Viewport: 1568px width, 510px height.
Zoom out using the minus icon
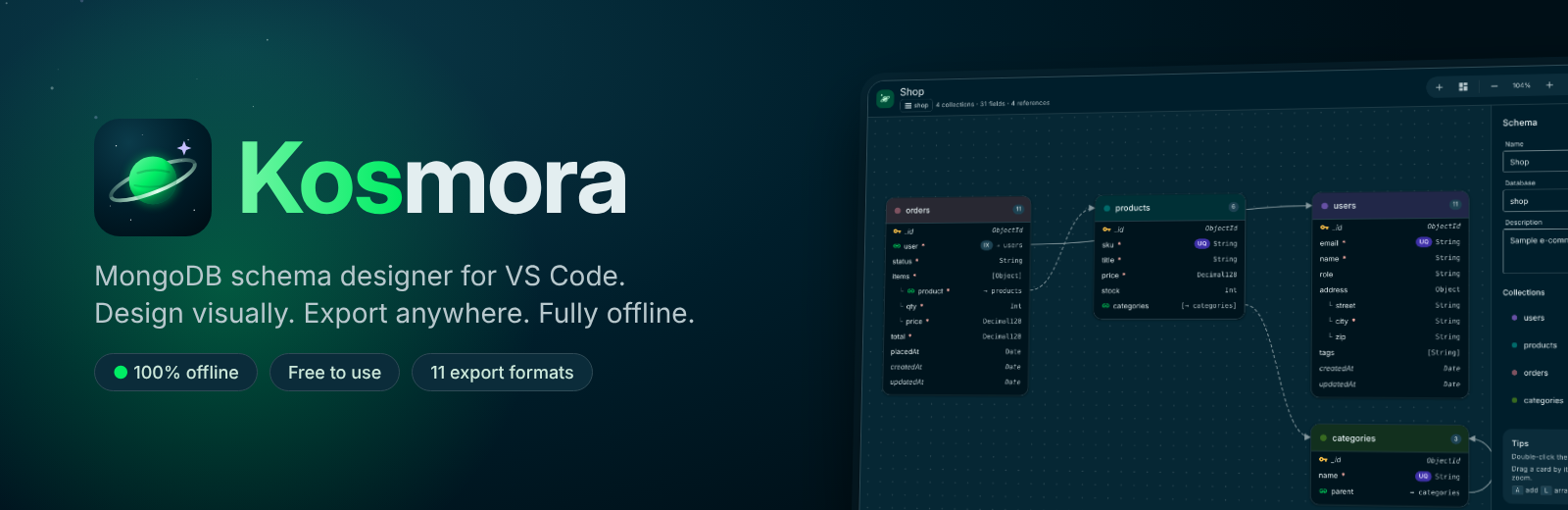point(1494,86)
